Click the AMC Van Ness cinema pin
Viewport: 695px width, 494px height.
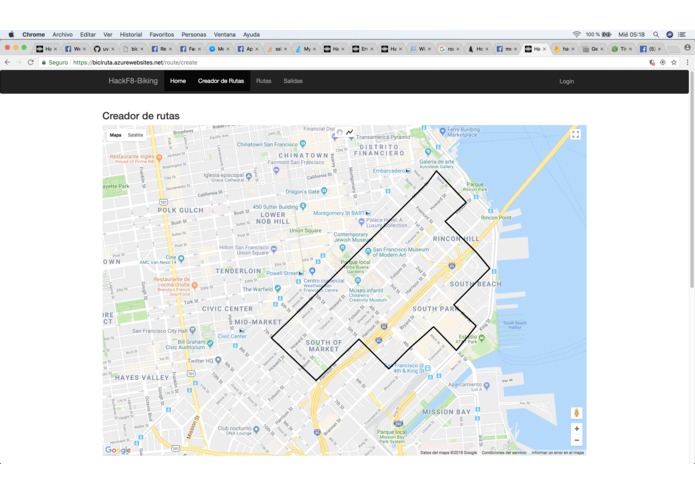pos(181,258)
